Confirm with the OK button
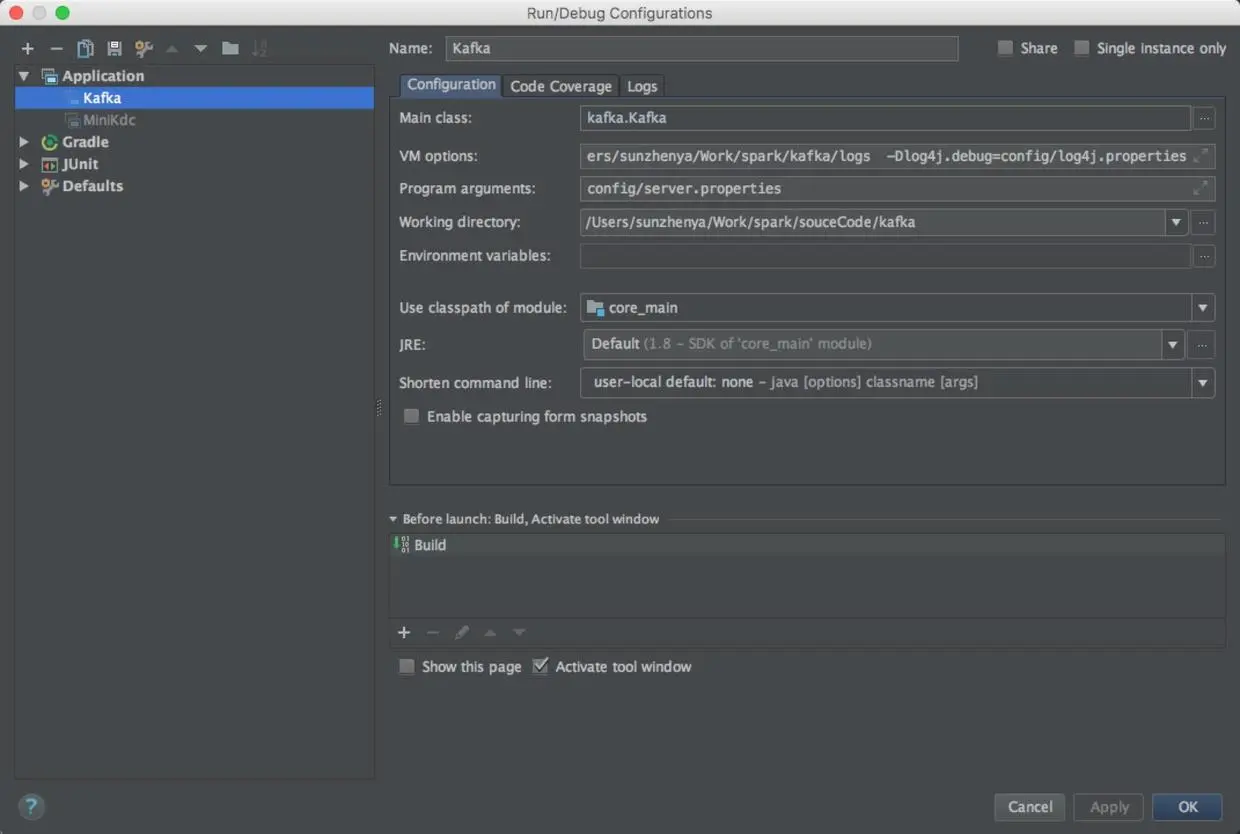1240x834 pixels. 1187,807
